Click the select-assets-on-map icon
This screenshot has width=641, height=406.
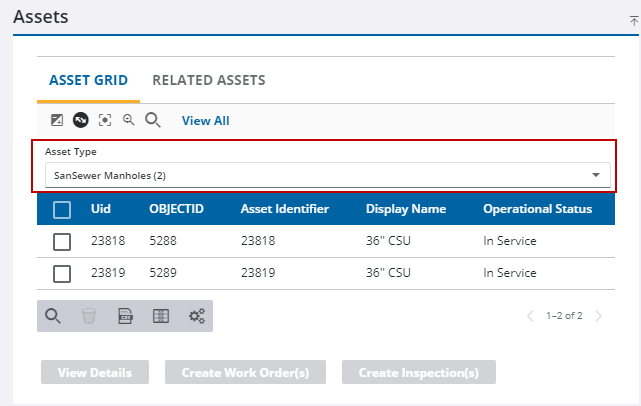point(57,121)
